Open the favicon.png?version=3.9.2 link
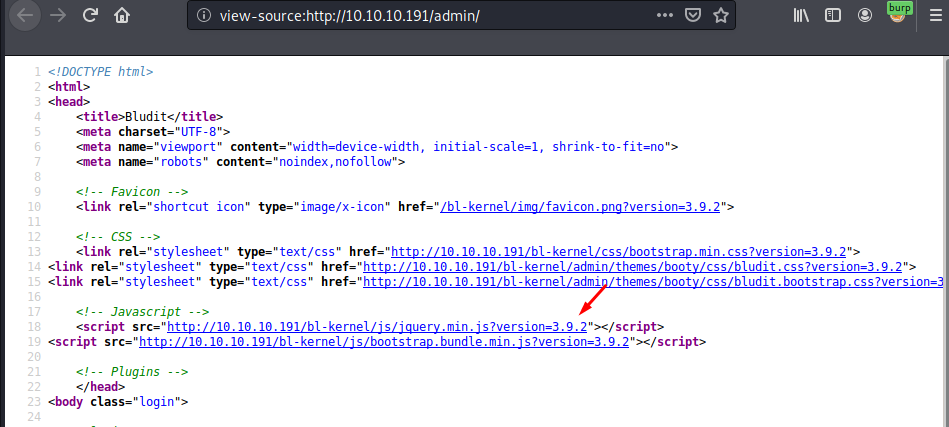949x427 pixels. tap(580, 207)
